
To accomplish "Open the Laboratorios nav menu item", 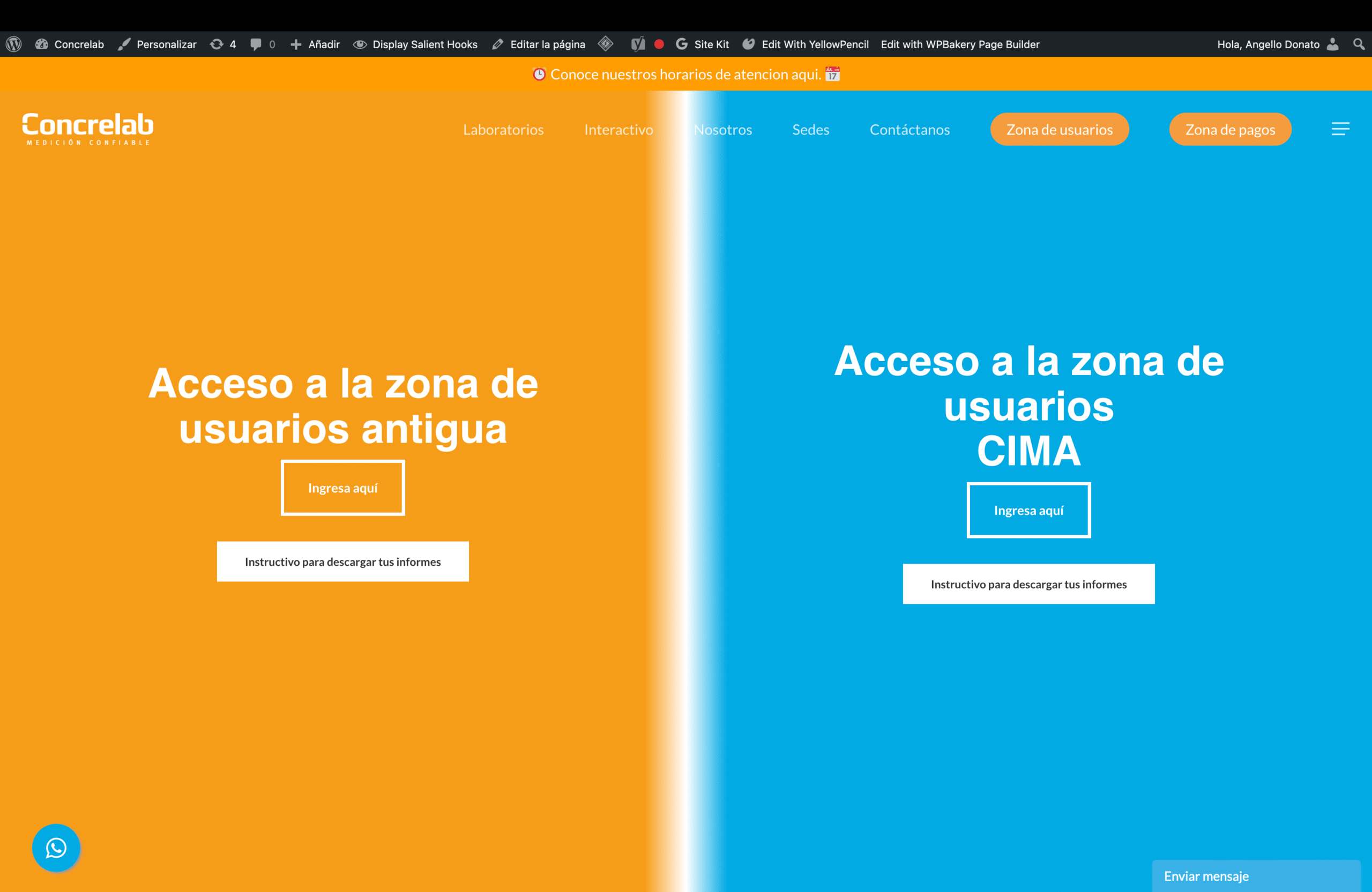I will point(503,130).
